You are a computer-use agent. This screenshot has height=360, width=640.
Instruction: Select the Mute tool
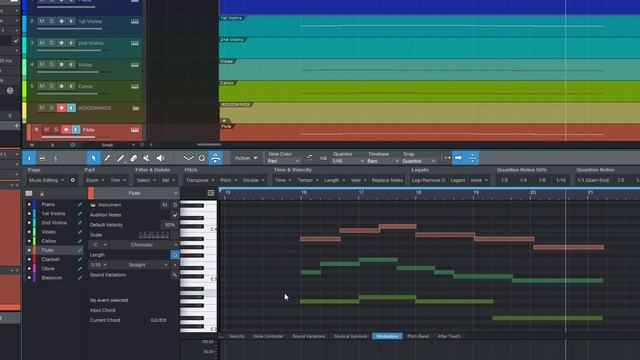[x=147, y=158]
